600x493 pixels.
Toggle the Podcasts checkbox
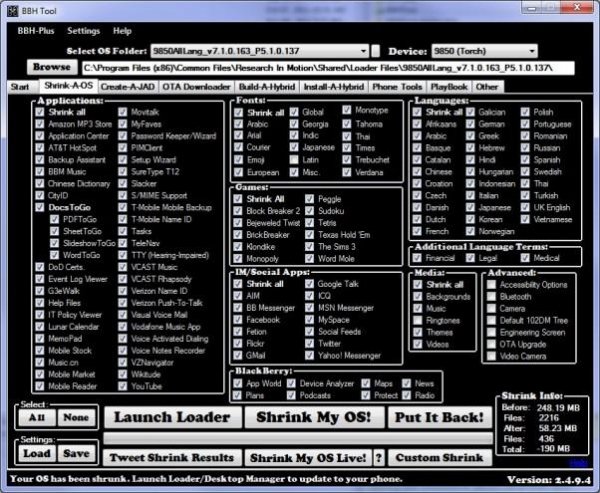(292, 395)
